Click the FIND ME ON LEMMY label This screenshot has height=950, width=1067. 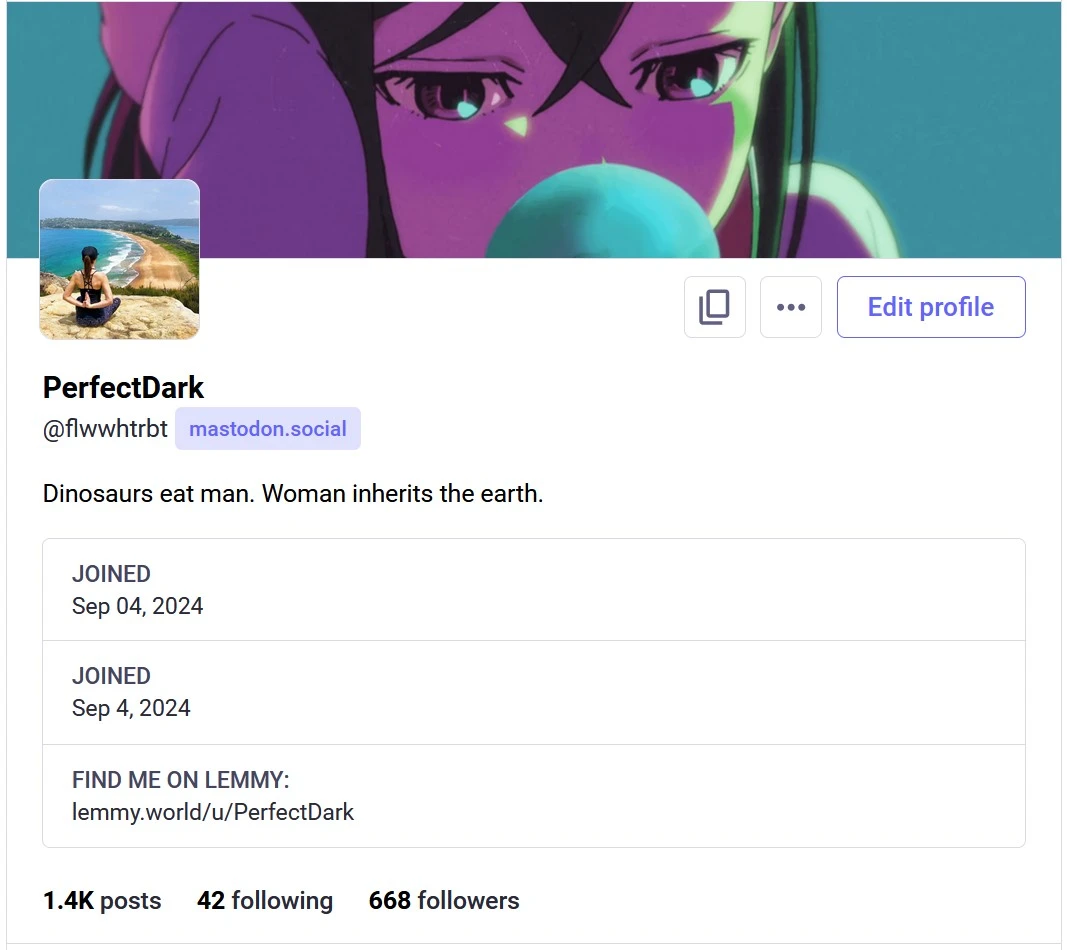[x=180, y=780]
